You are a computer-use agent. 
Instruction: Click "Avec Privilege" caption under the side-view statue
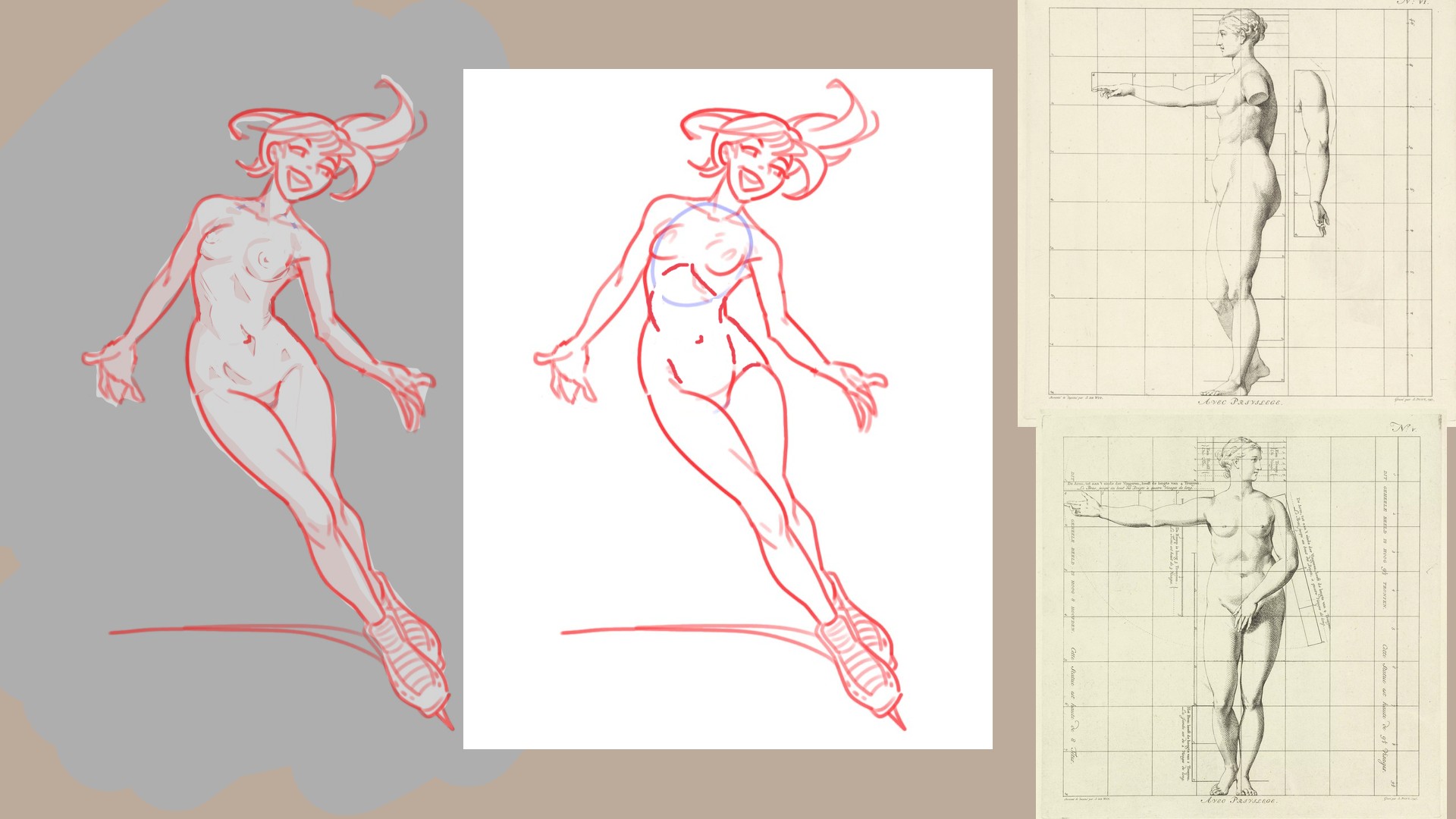tap(1239, 402)
